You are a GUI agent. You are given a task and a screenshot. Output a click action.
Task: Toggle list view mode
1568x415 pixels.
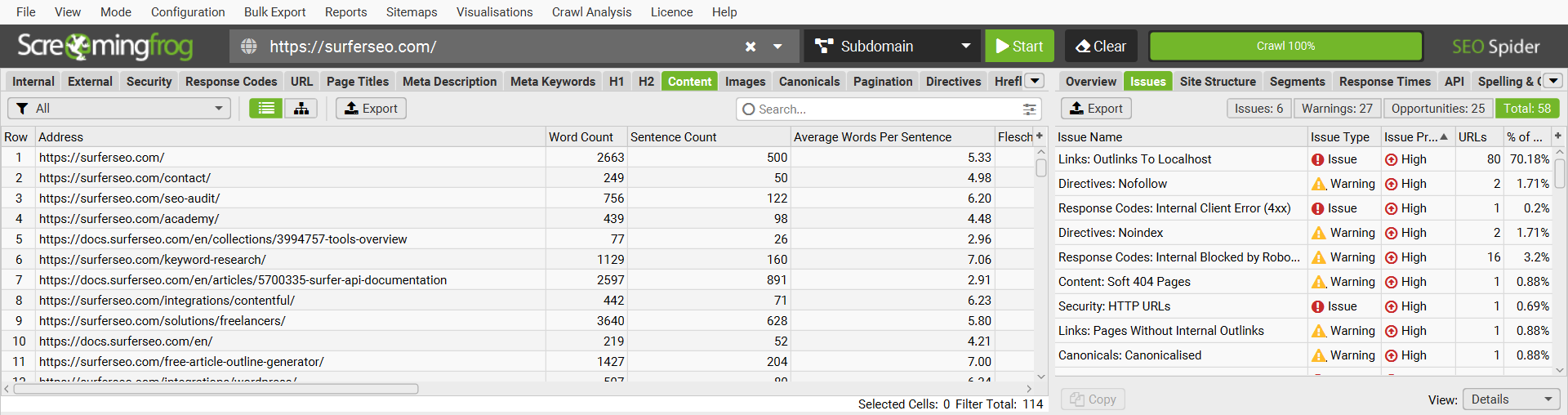point(266,109)
